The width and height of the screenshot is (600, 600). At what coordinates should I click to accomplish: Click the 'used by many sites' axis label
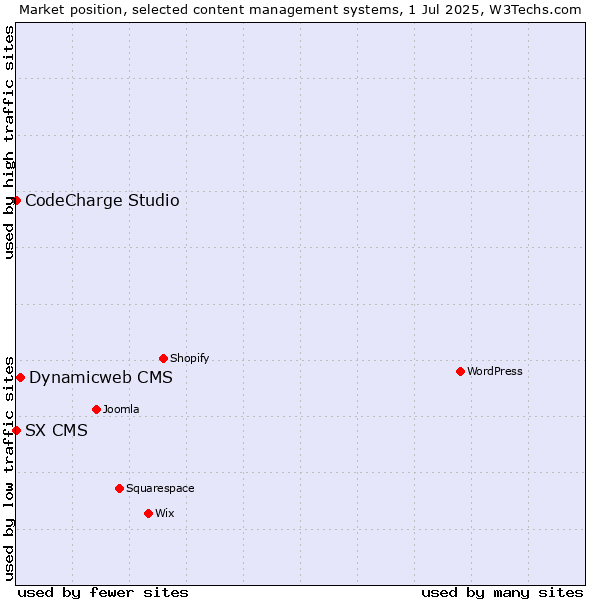pyautogui.click(x=502, y=593)
